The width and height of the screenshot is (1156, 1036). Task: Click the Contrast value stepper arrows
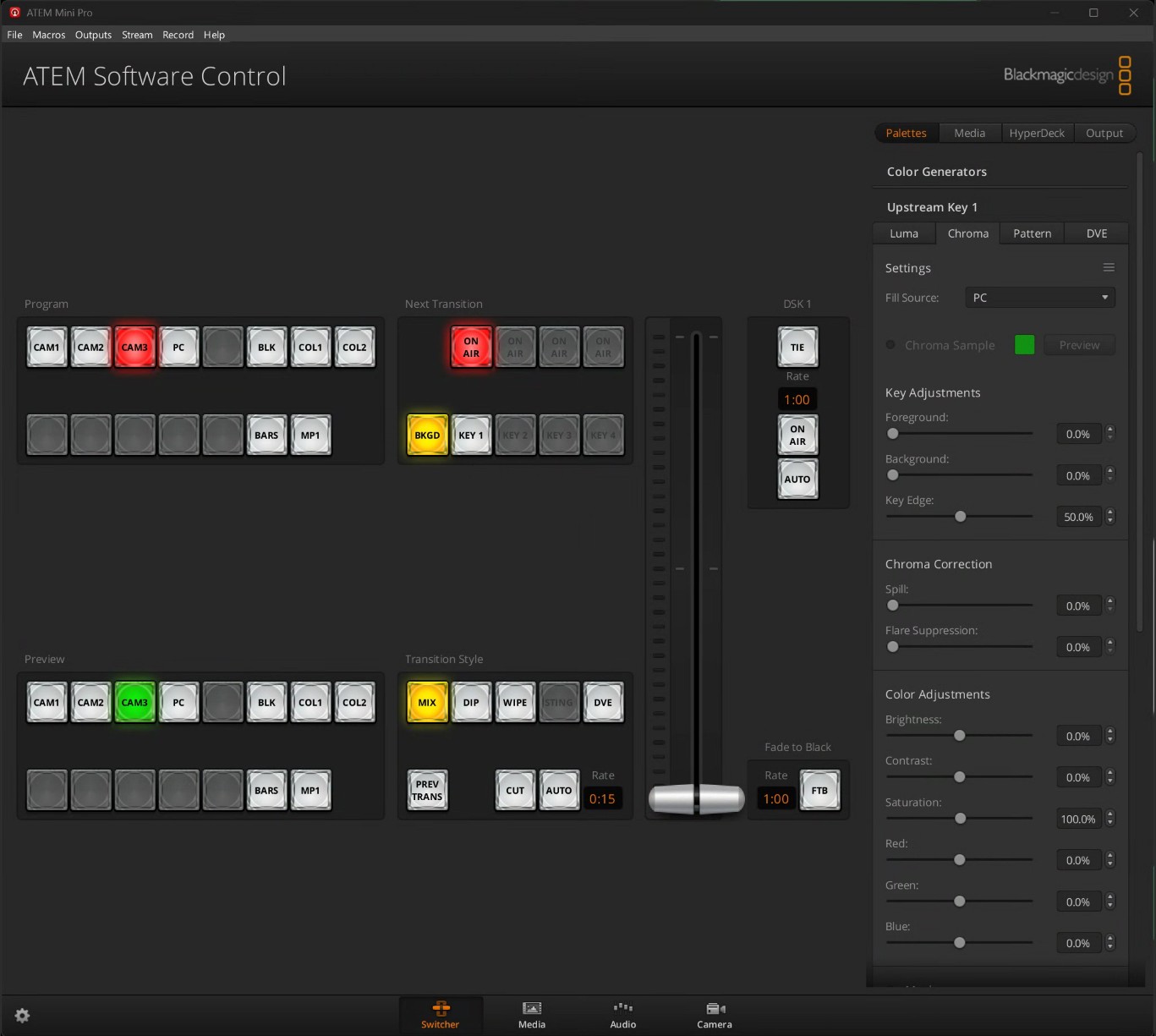(x=1110, y=777)
